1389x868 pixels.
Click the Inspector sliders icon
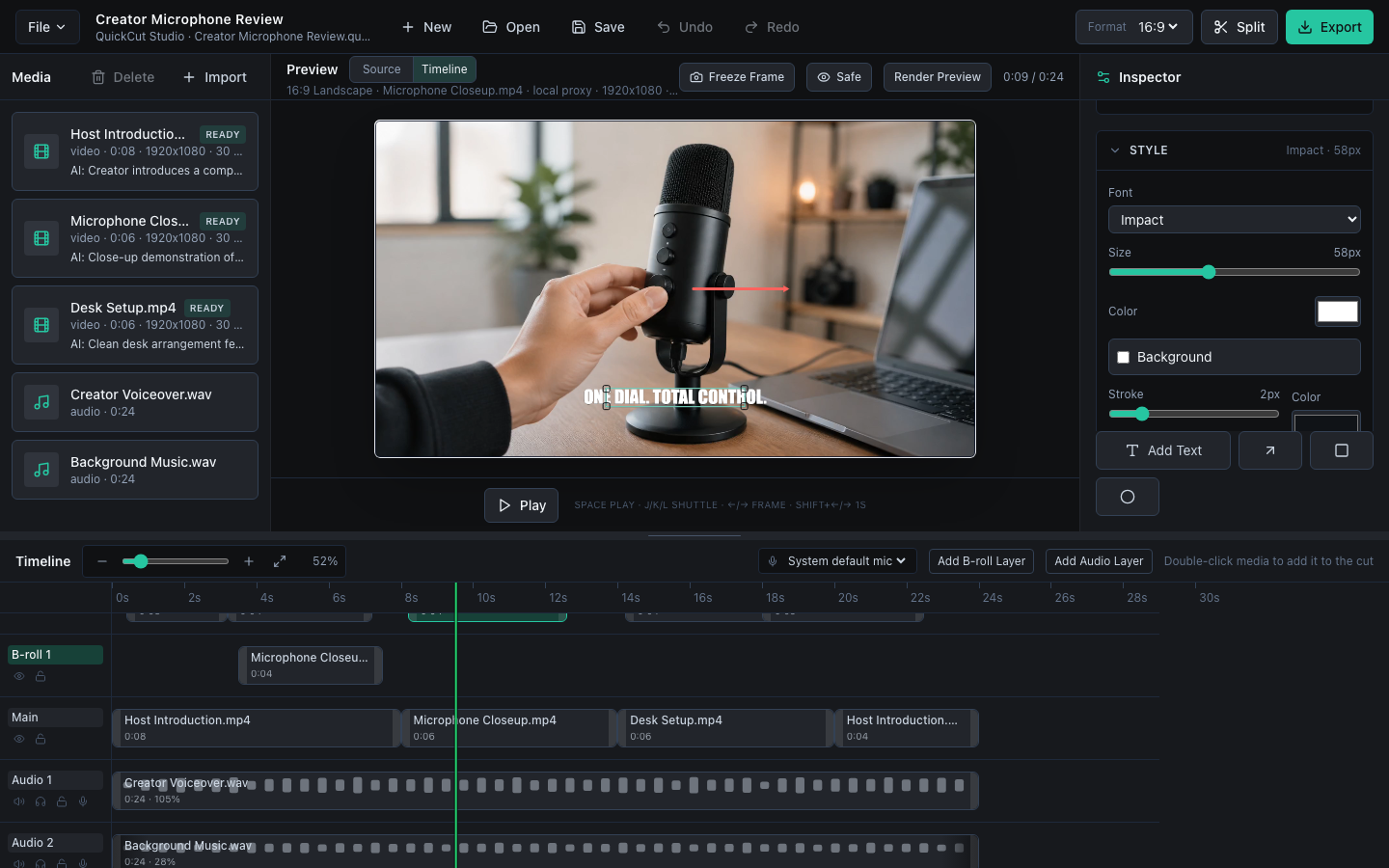click(x=1103, y=77)
